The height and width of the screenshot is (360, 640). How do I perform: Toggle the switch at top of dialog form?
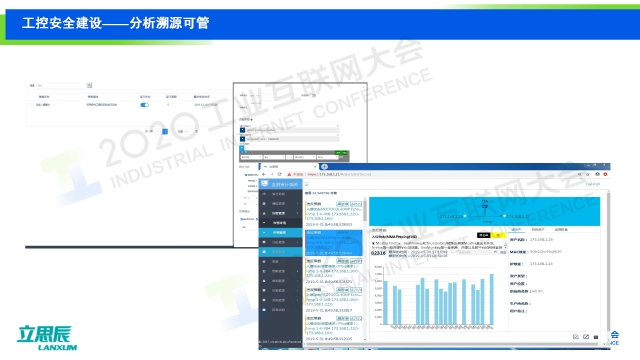[313, 95]
